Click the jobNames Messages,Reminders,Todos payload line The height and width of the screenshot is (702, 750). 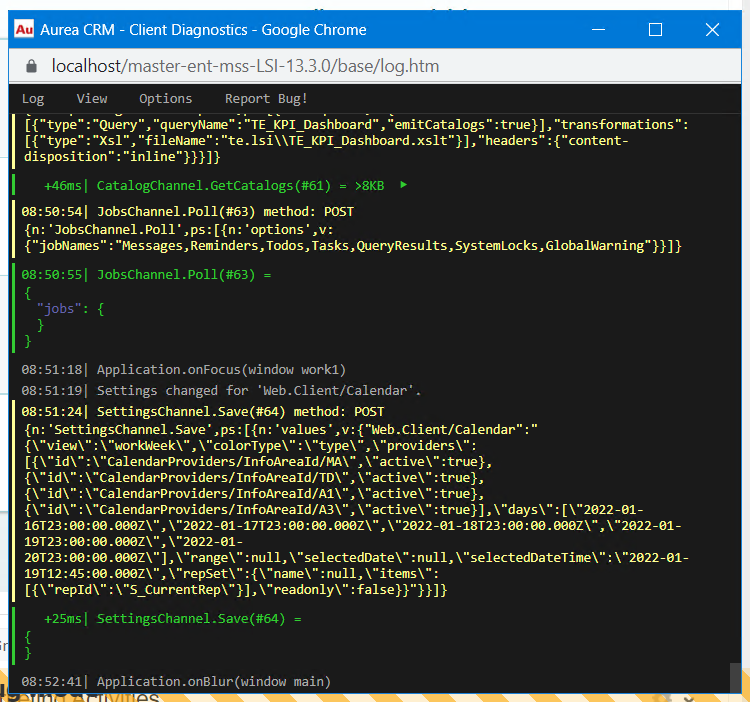point(353,246)
